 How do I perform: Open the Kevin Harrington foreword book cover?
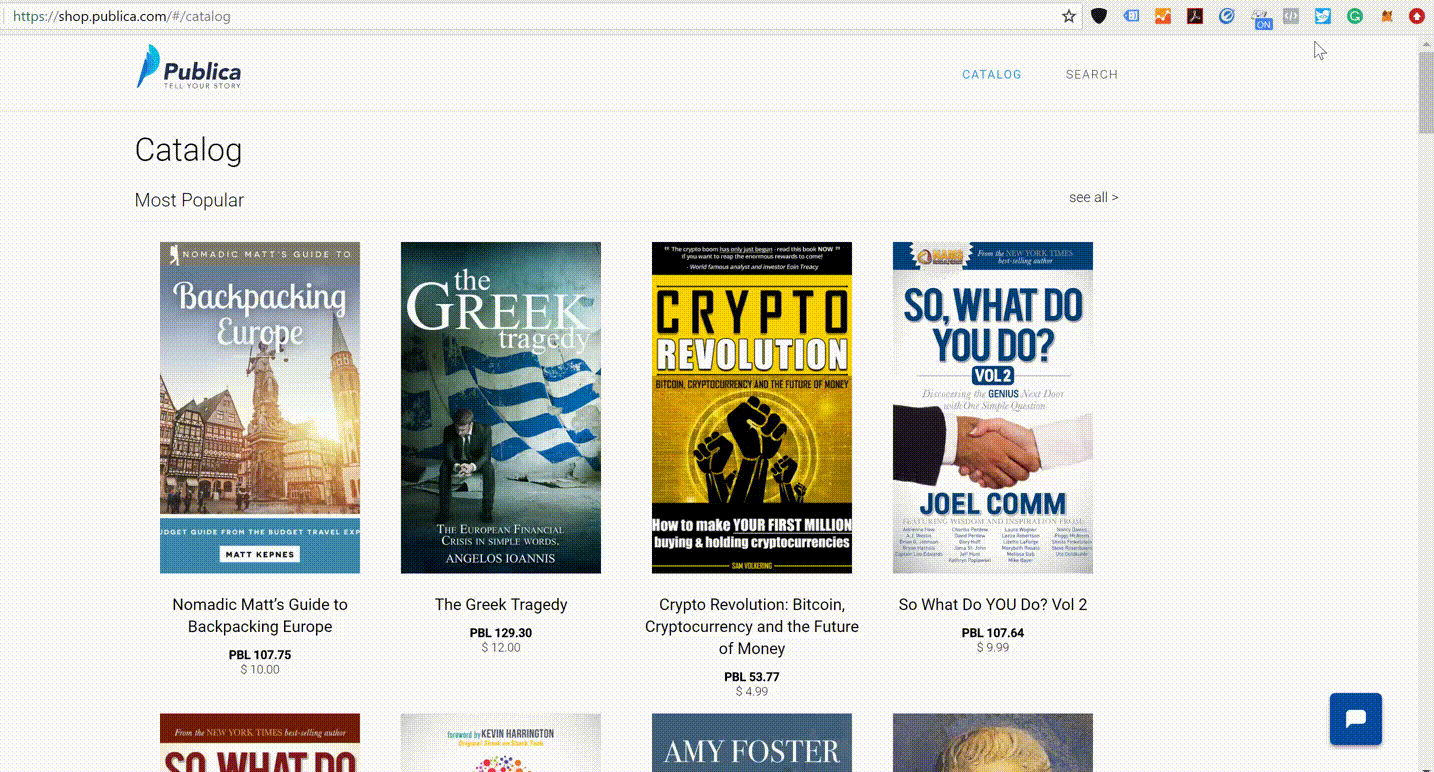[501, 742]
